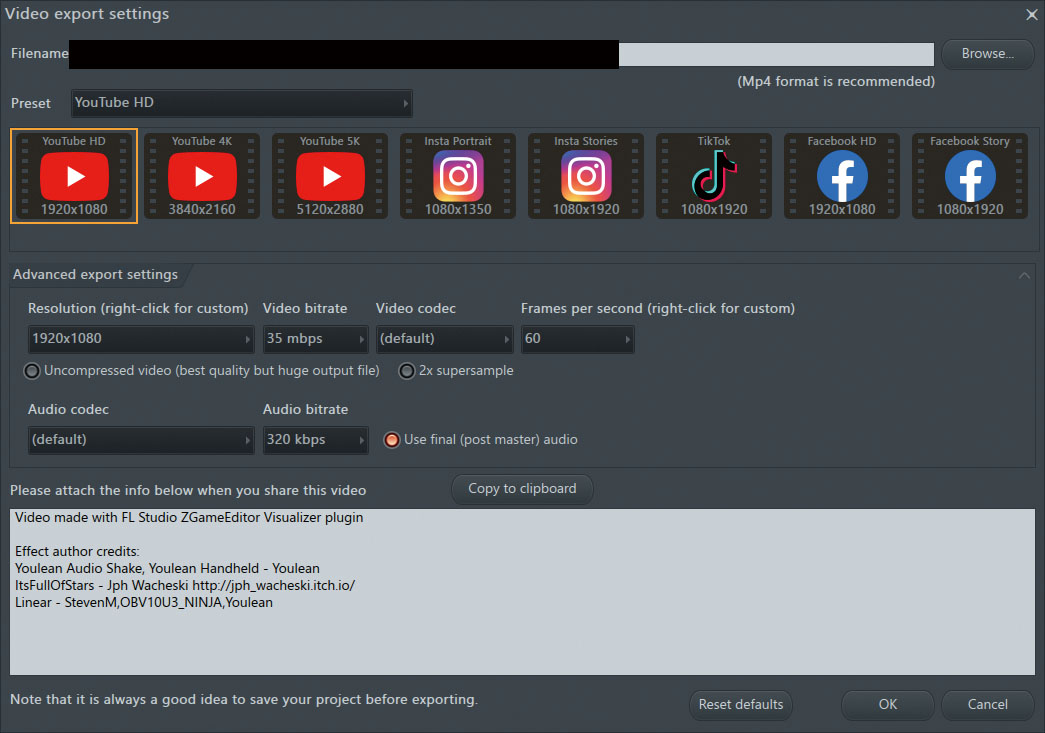This screenshot has width=1045, height=733.
Task: Select the YouTube 5K preset icon
Action: [x=330, y=176]
